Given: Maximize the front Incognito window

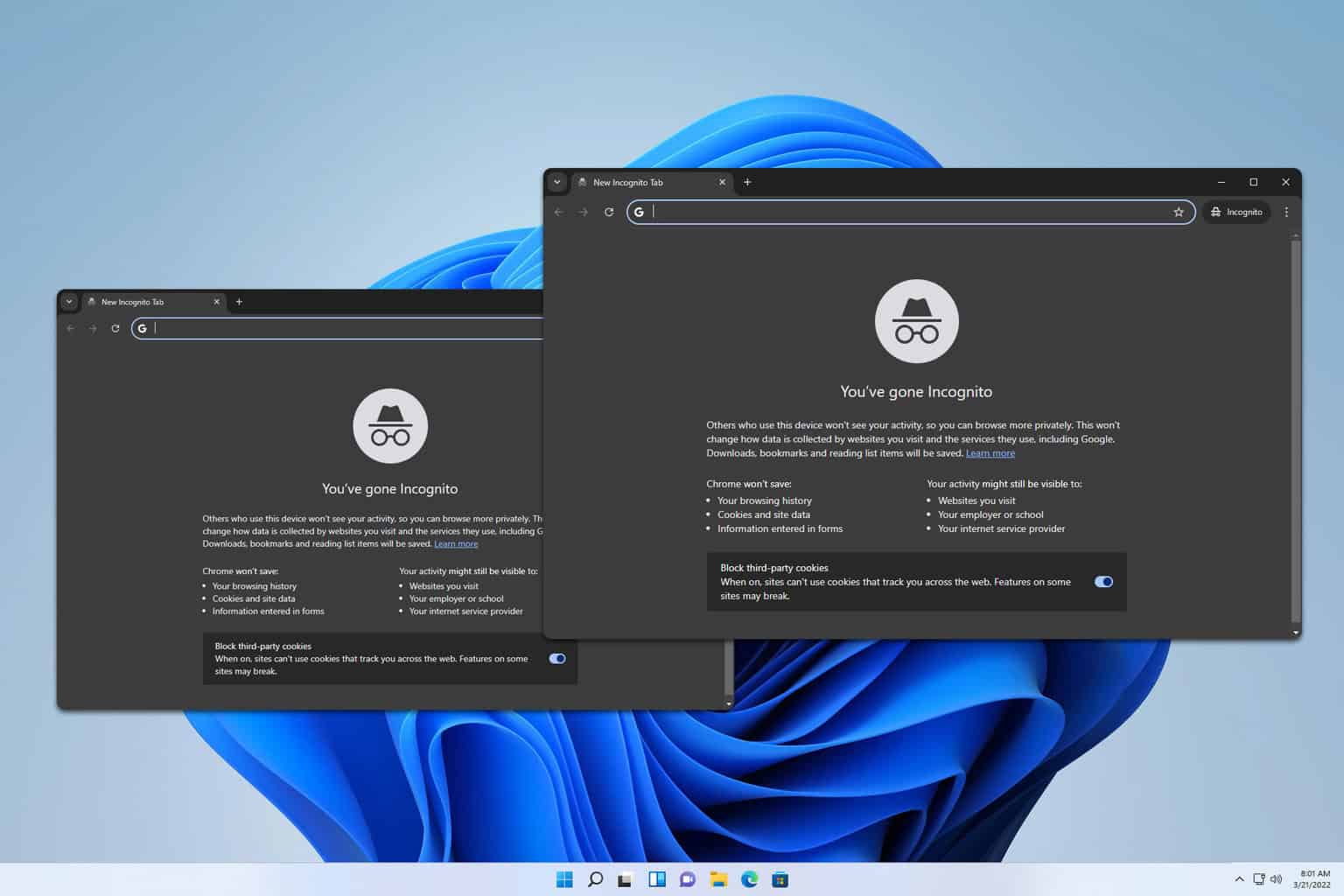Looking at the screenshot, I should click(1254, 182).
